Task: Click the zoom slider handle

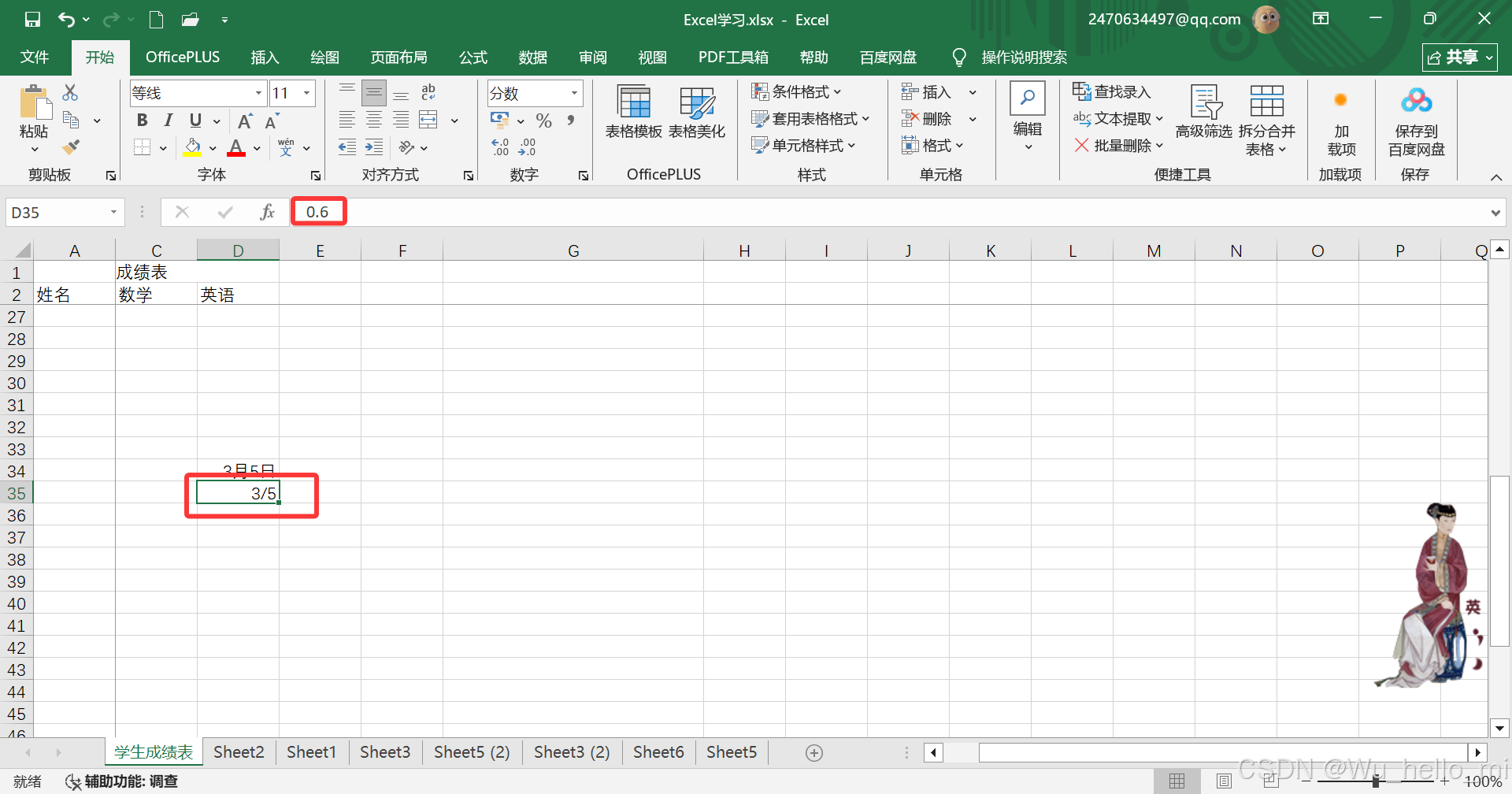Action: 1376,781
